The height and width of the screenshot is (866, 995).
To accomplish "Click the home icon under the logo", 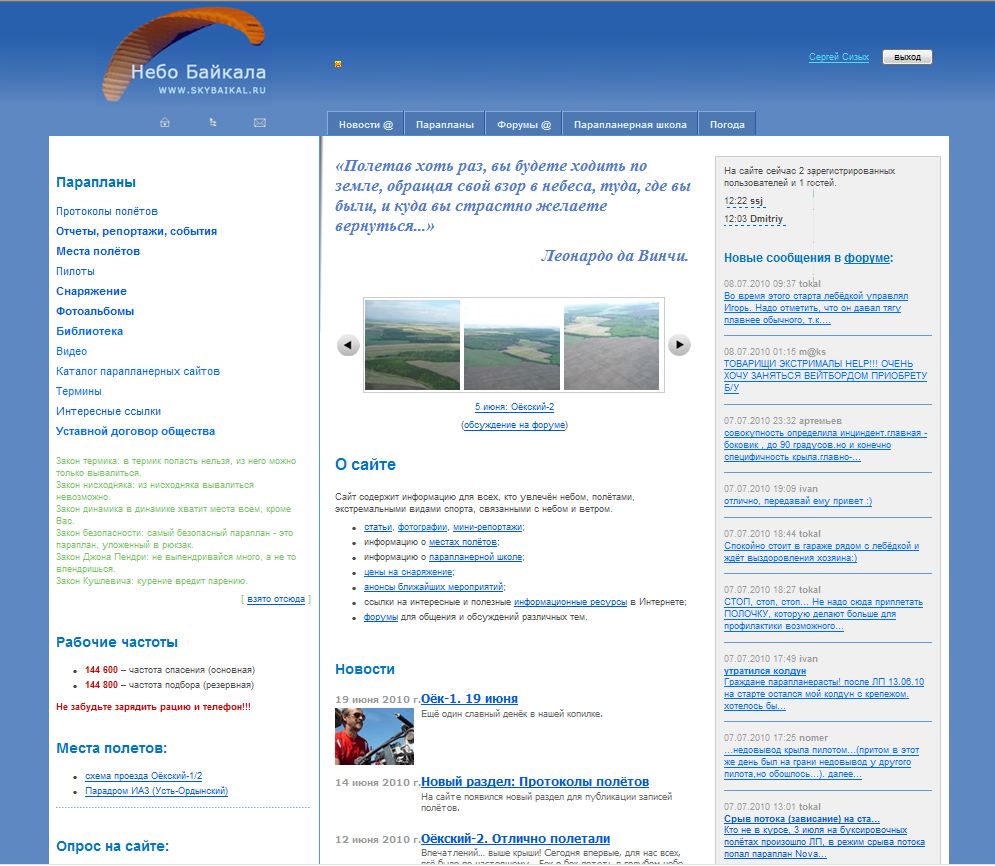I will [165, 123].
